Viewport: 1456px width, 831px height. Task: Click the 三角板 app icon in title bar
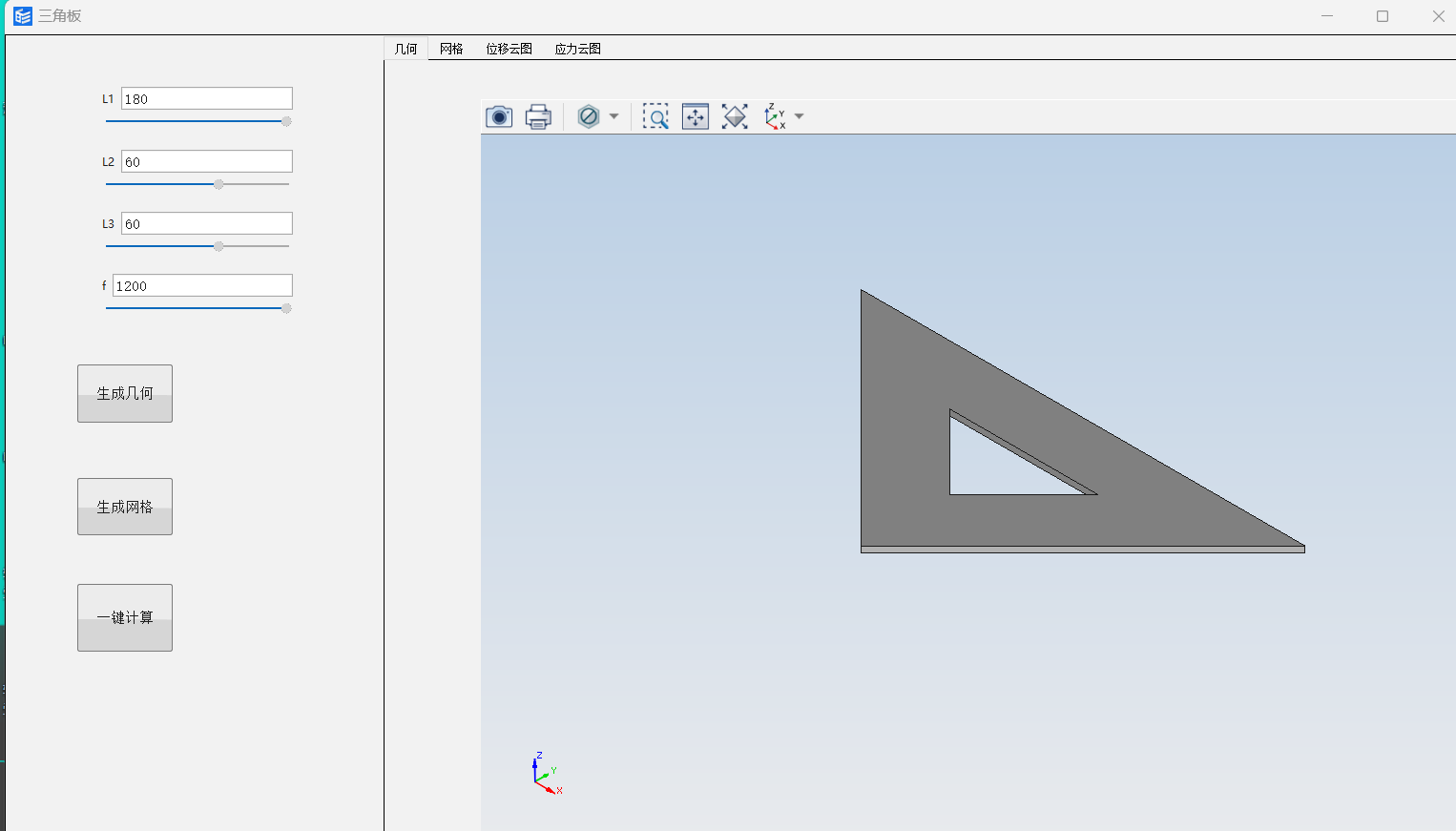tap(23, 16)
